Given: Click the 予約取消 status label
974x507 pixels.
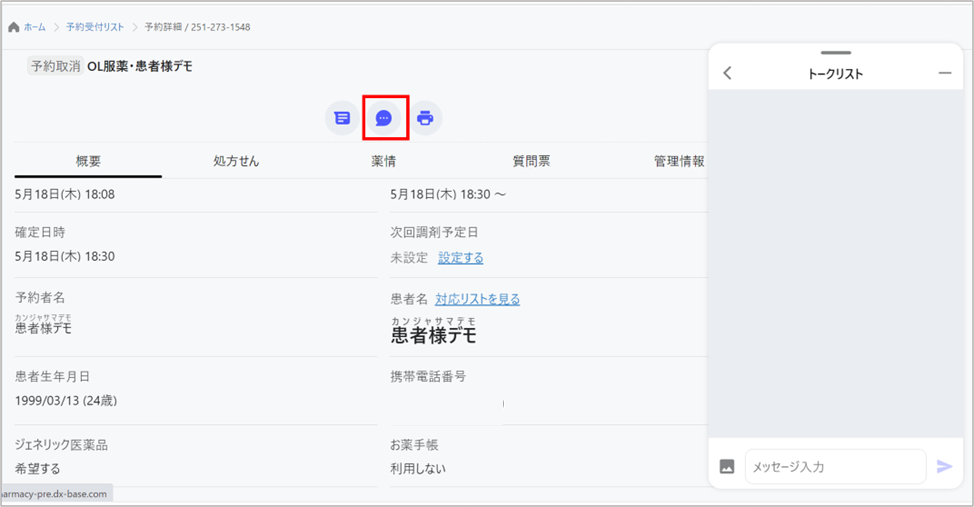Looking at the screenshot, I should coord(55,66).
